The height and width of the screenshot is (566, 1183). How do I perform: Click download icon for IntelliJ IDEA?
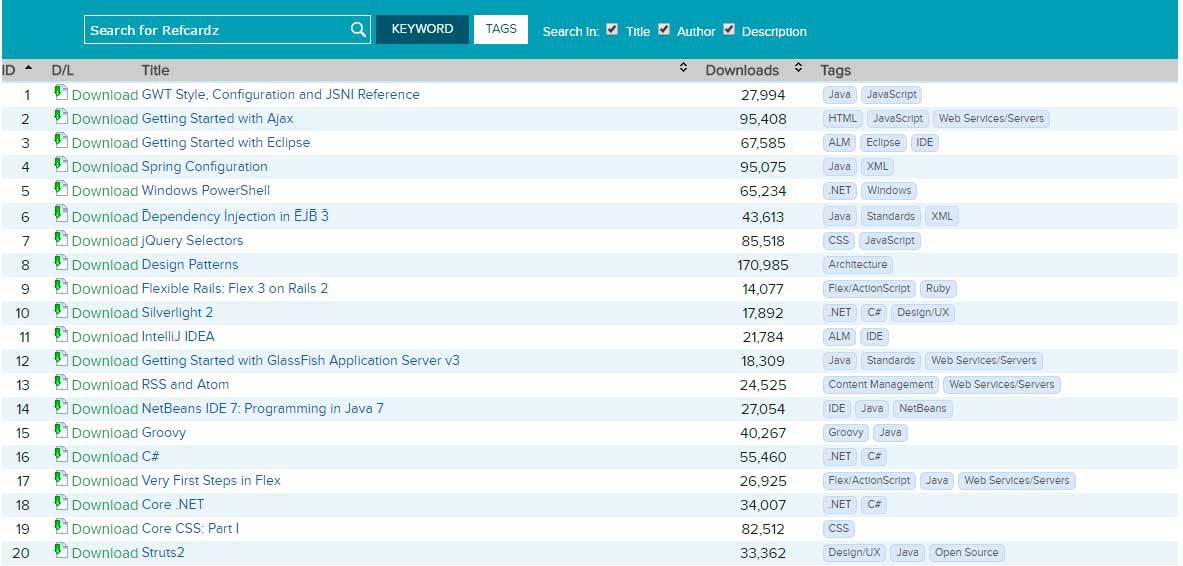61,335
